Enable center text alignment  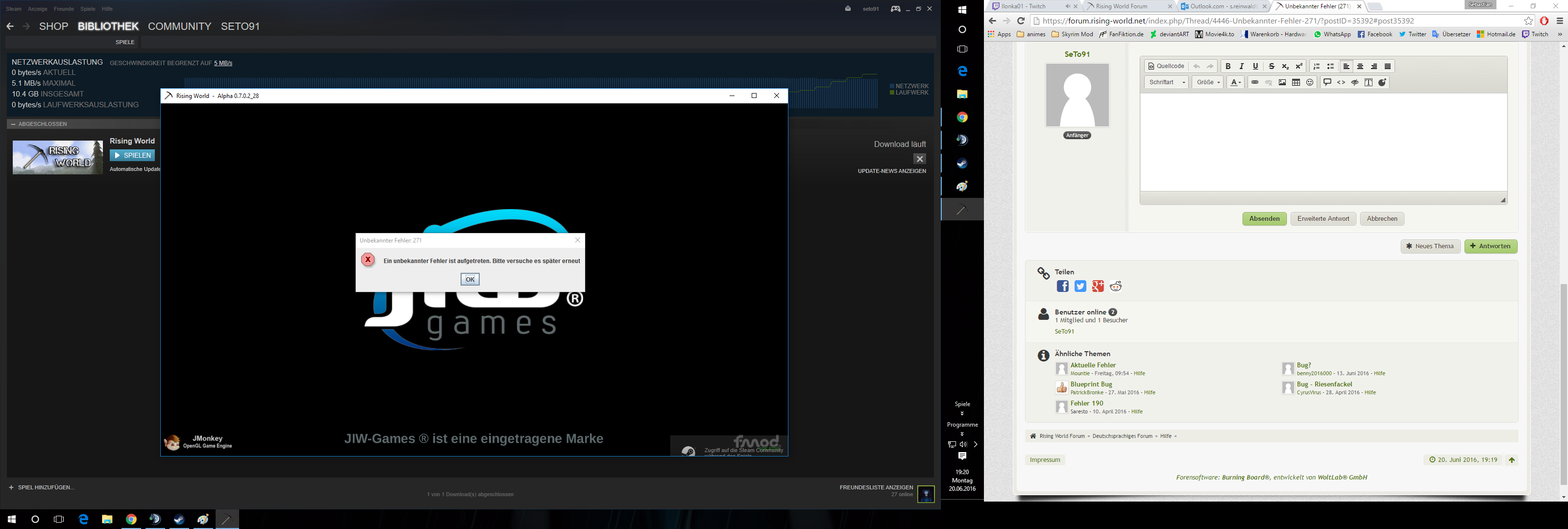pyautogui.click(x=1360, y=66)
